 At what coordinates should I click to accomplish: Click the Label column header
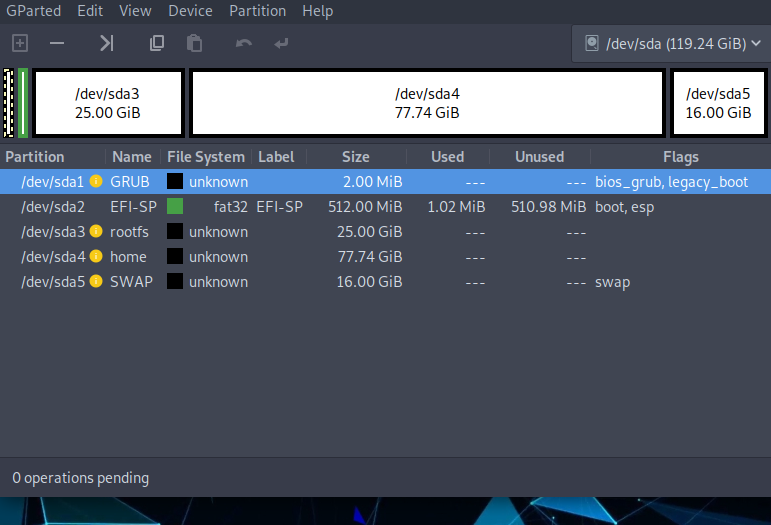point(276,157)
